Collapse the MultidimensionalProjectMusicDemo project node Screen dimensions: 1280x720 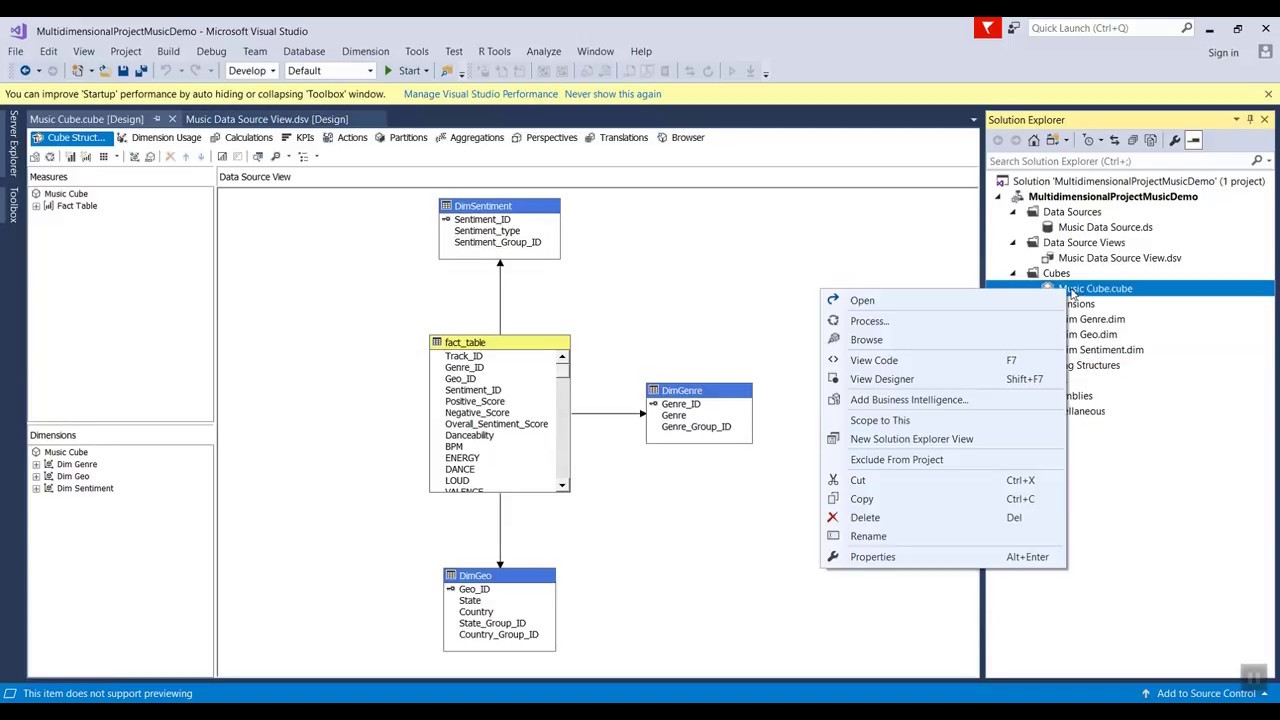click(998, 197)
